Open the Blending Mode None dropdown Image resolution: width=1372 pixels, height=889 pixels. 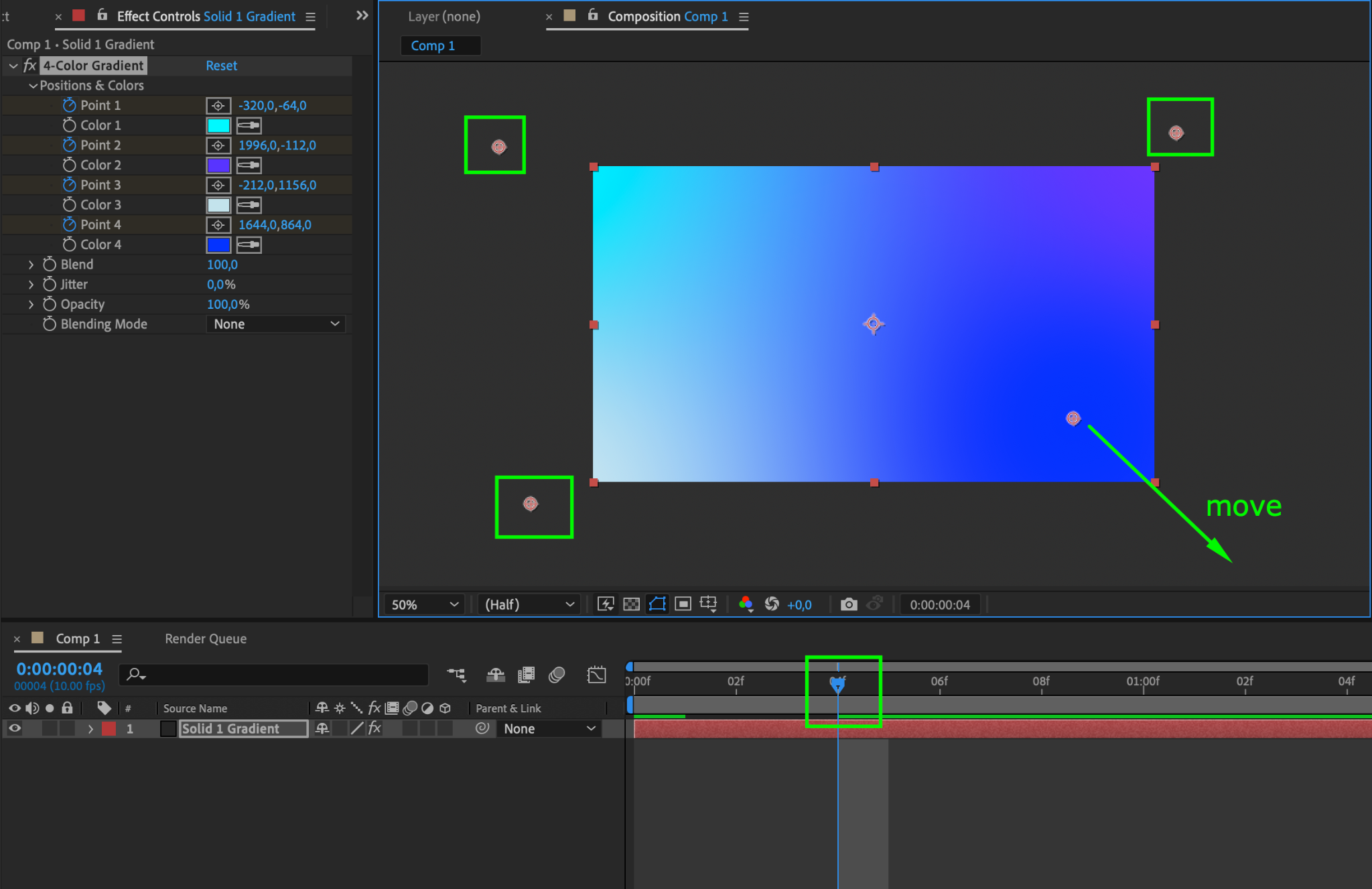(276, 324)
